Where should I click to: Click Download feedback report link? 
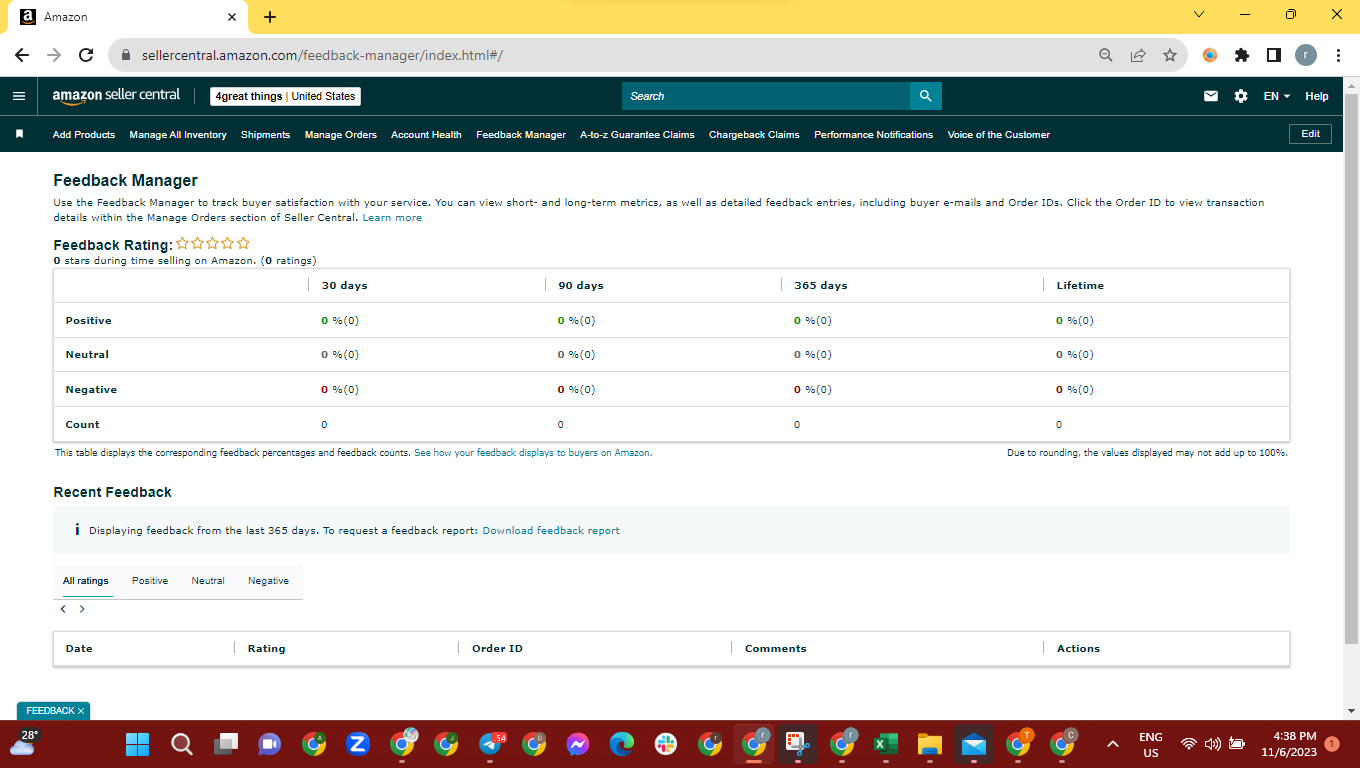(551, 531)
